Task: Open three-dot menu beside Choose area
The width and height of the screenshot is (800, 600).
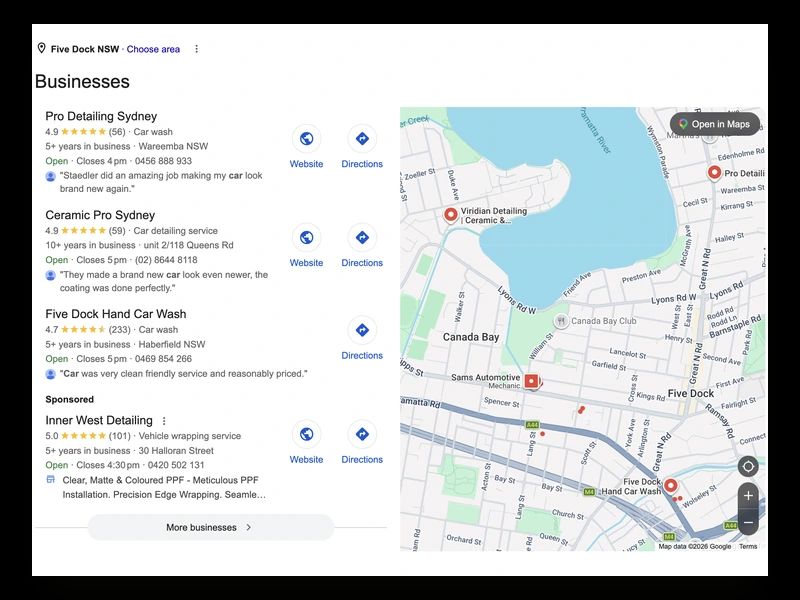Action: (x=196, y=49)
